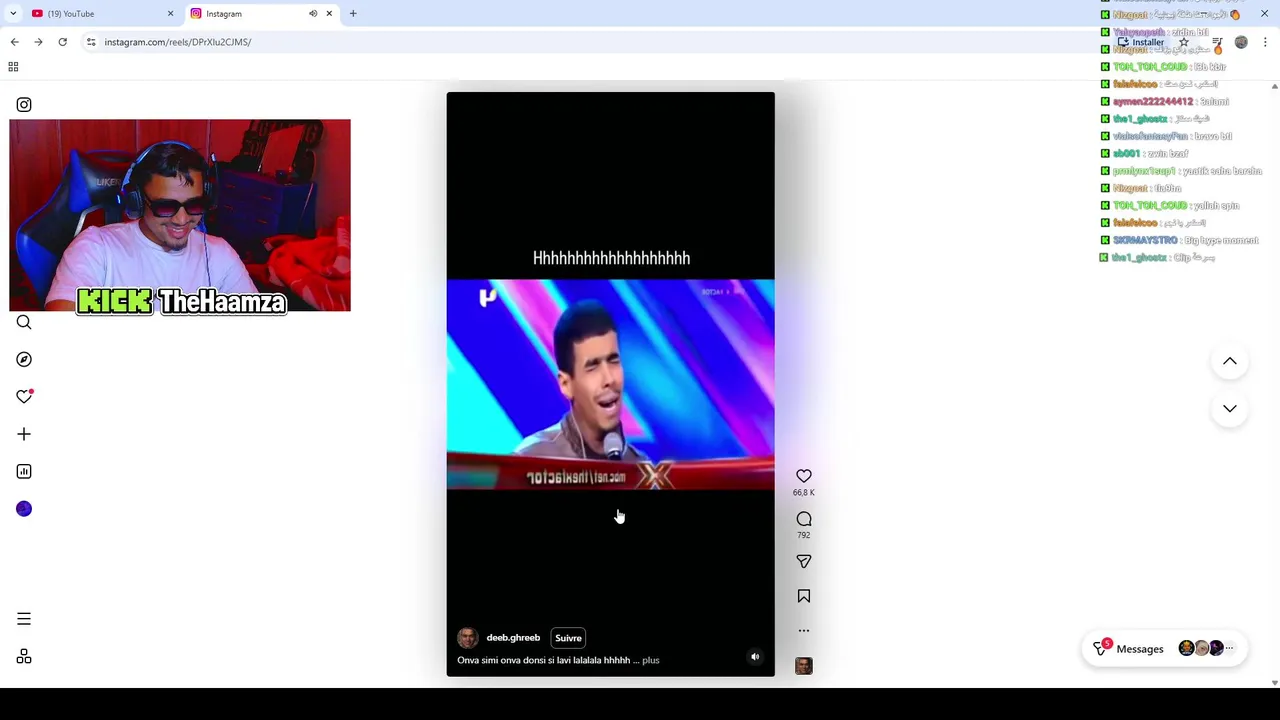Viewport: 1280px width, 720px height.
Task: Close the Instagram tab
Action: point(329,14)
